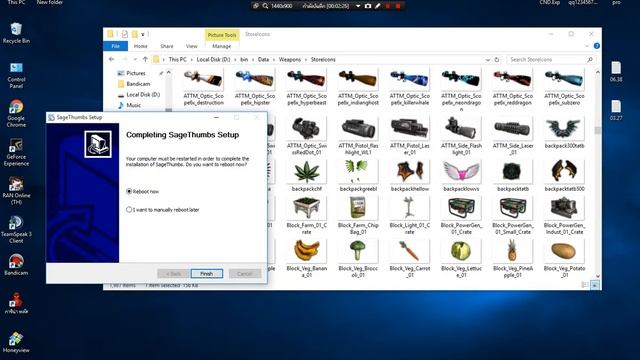Viewport: 640px width, 360px height.
Task: Open the Bandicam recording mode dropdown
Action: [x=358, y=6]
